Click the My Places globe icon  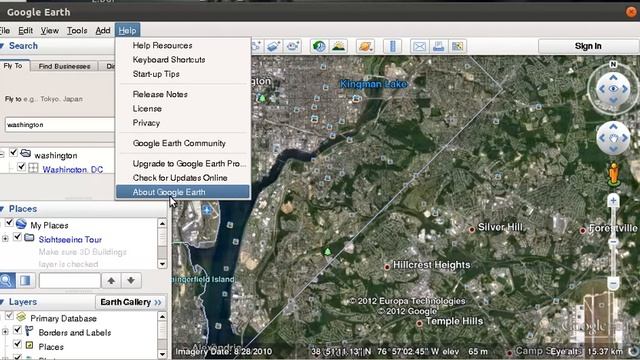[21, 224]
